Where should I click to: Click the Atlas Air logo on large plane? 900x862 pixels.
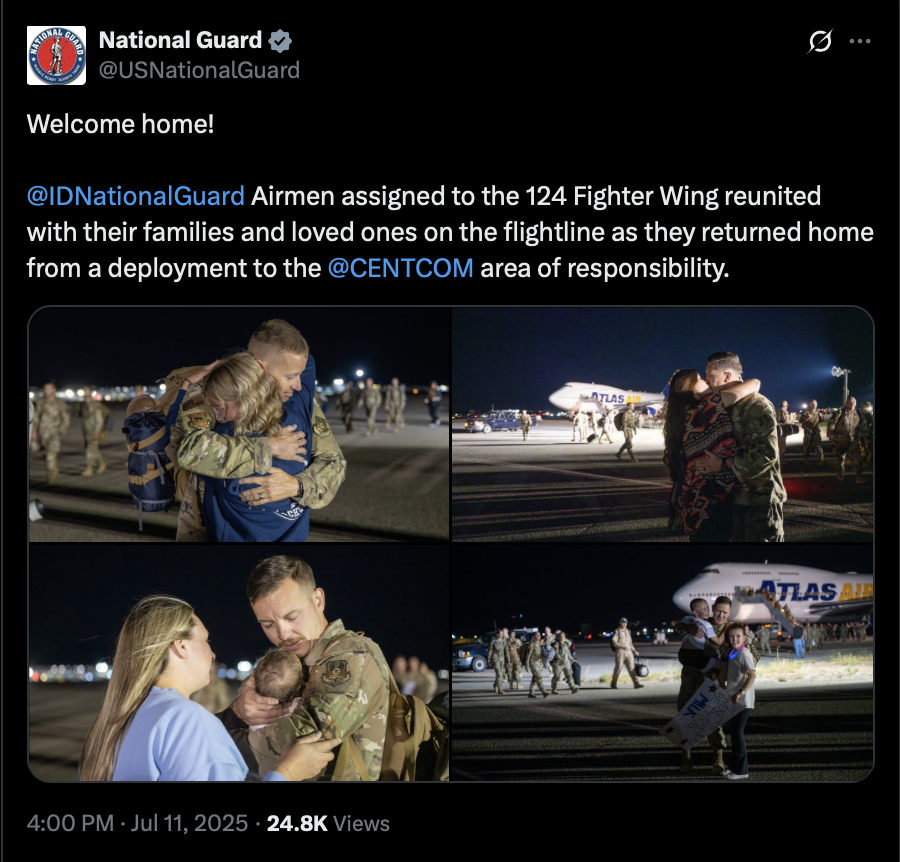coord(816,591)
